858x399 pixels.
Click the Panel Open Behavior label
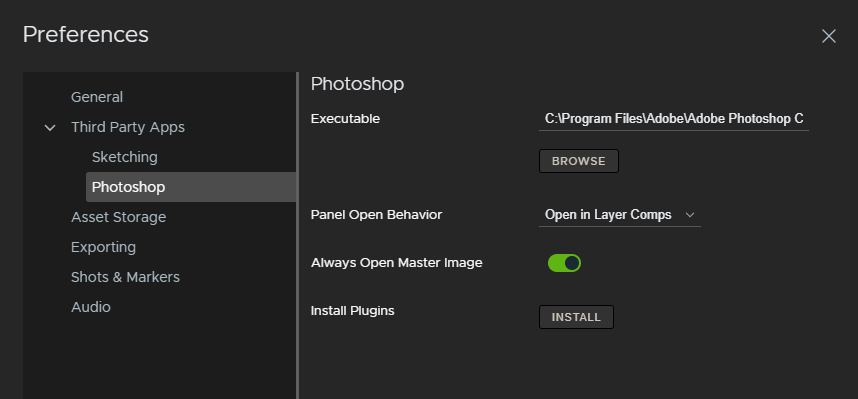376,215
